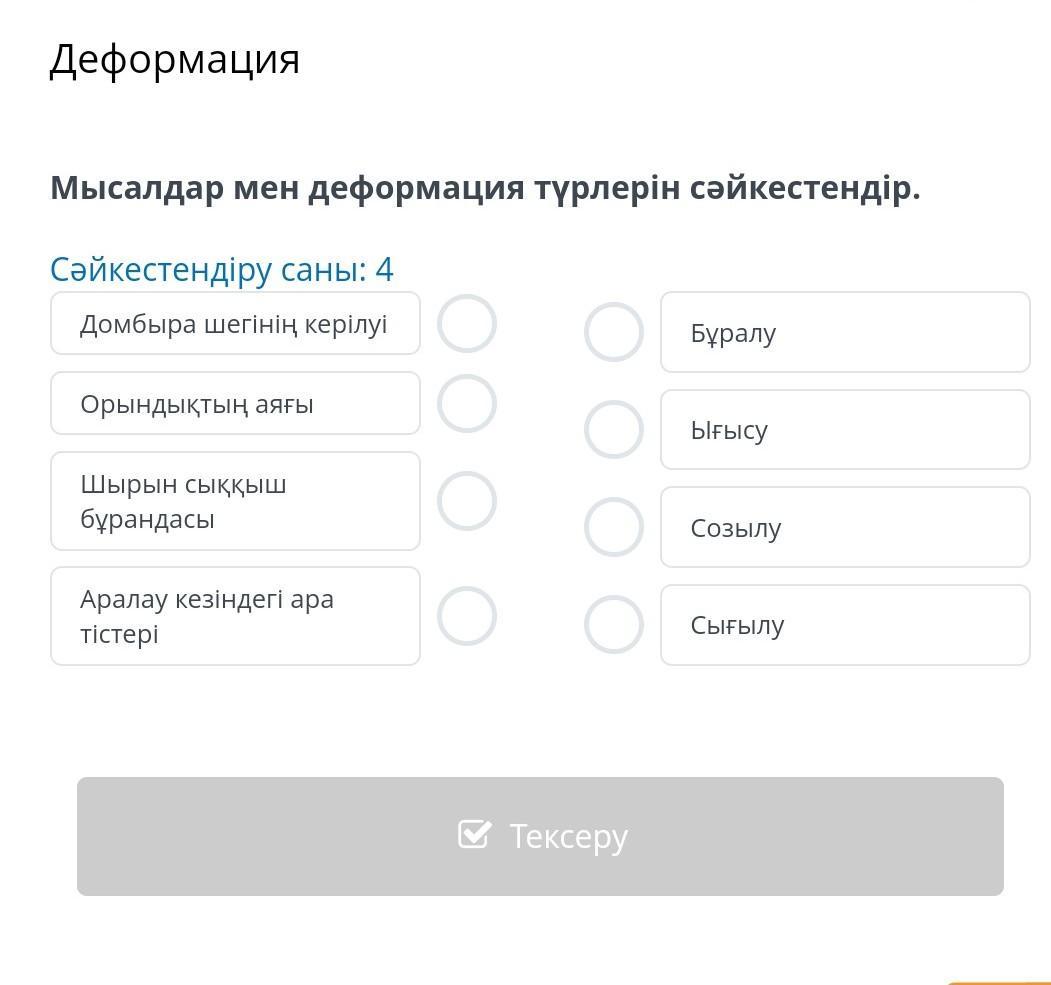
Task: Click the Шырын сыққыш бұрандасы card
Action: click(235, 501)
